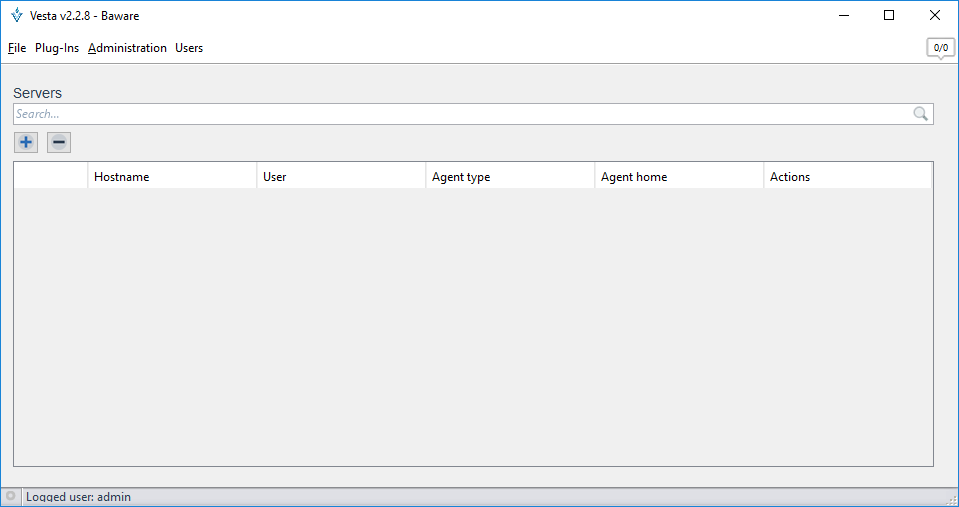Open the Users menu

pyautogui.click(x=189, y=48)
